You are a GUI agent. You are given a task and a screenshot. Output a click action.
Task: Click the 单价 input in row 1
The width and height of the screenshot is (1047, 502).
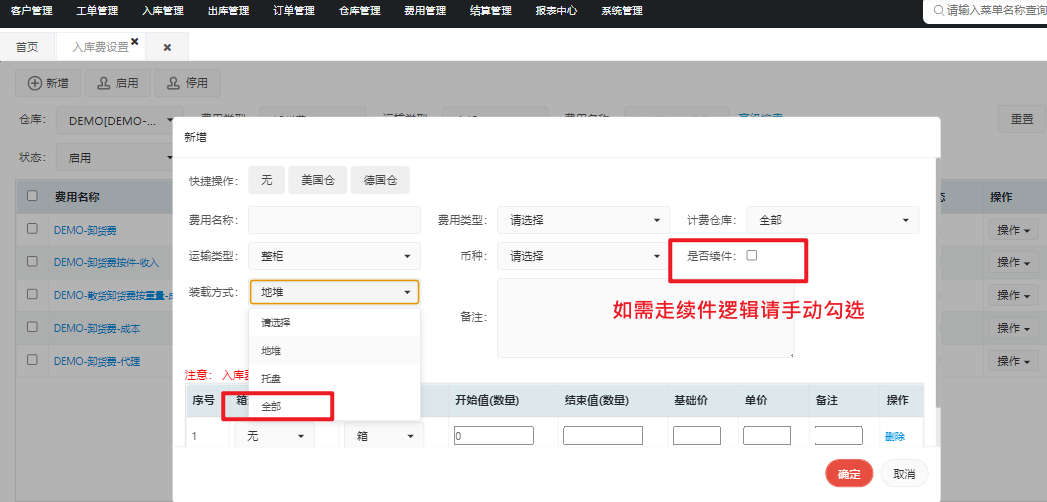pos(767,435)
